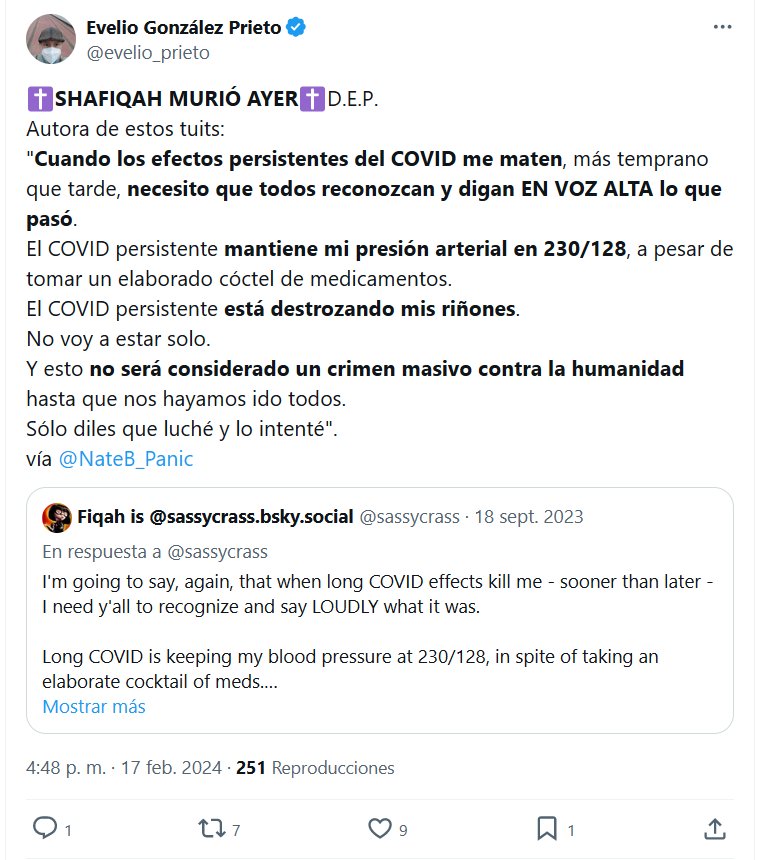Screen dimensions: 758x860
Task: Expand quoted tweet with Mostrar más
Action: (94, 706)
